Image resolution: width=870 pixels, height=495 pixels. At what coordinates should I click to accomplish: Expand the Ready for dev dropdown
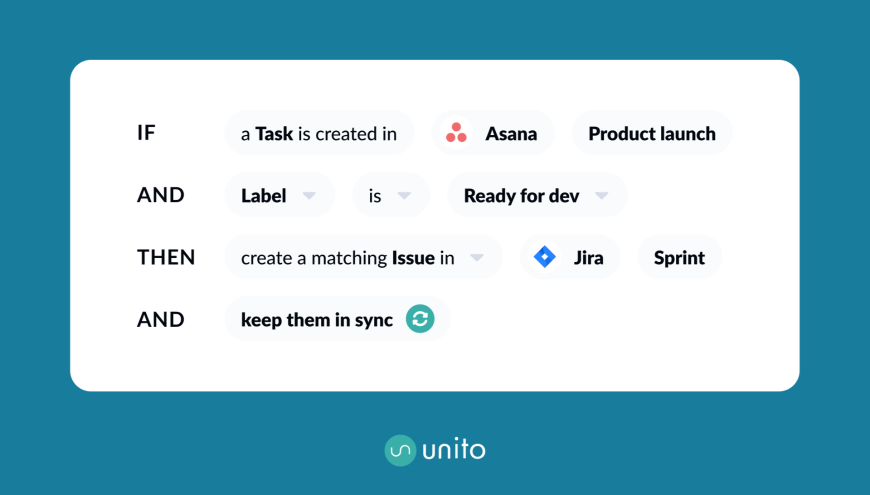(601, 195)
